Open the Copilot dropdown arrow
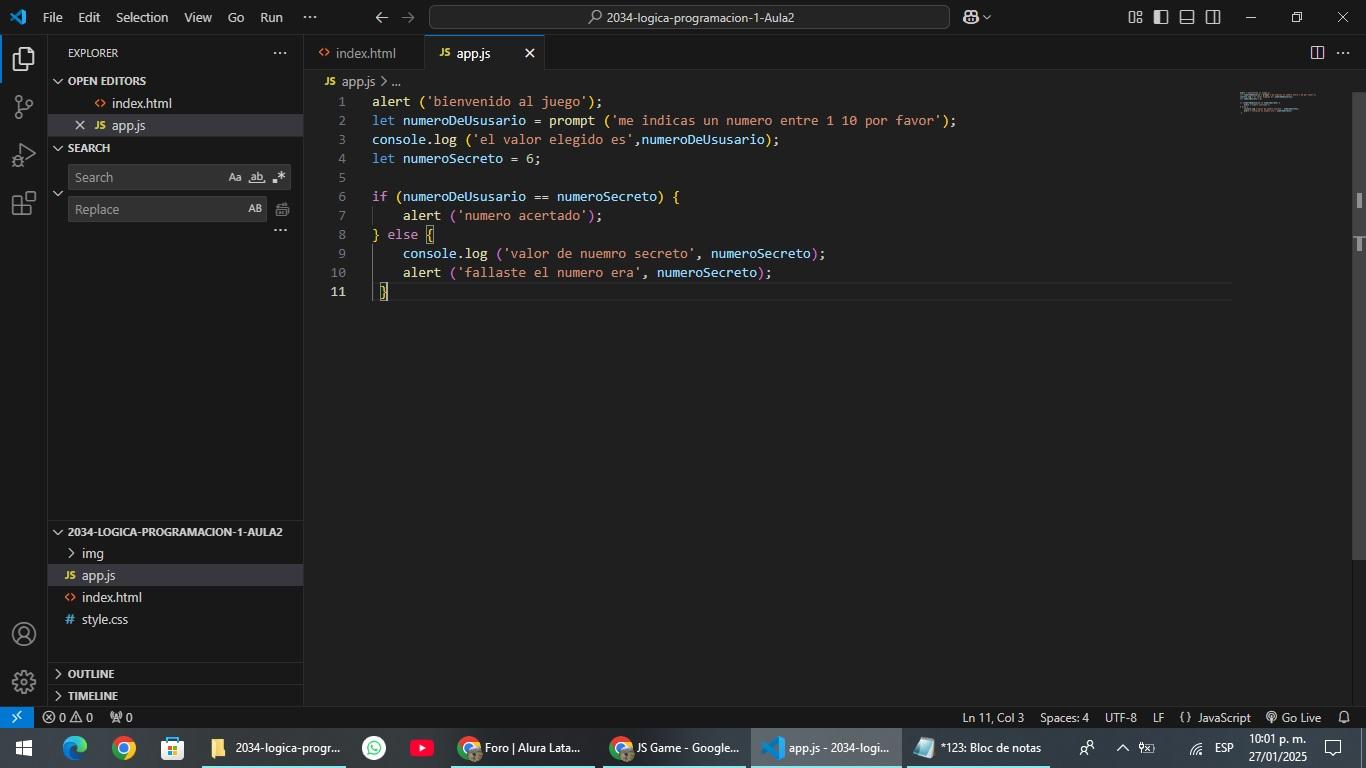 coord(987,17)
